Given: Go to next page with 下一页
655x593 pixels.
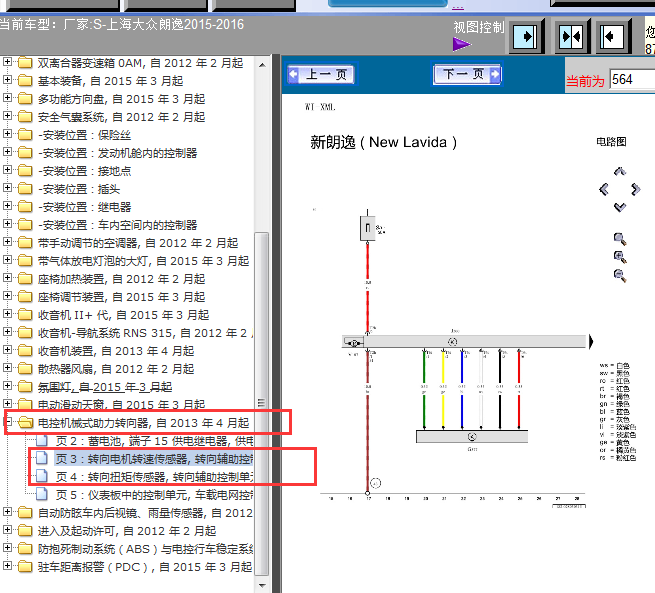Looking at the screenshot, I should (x=467, y=74).
